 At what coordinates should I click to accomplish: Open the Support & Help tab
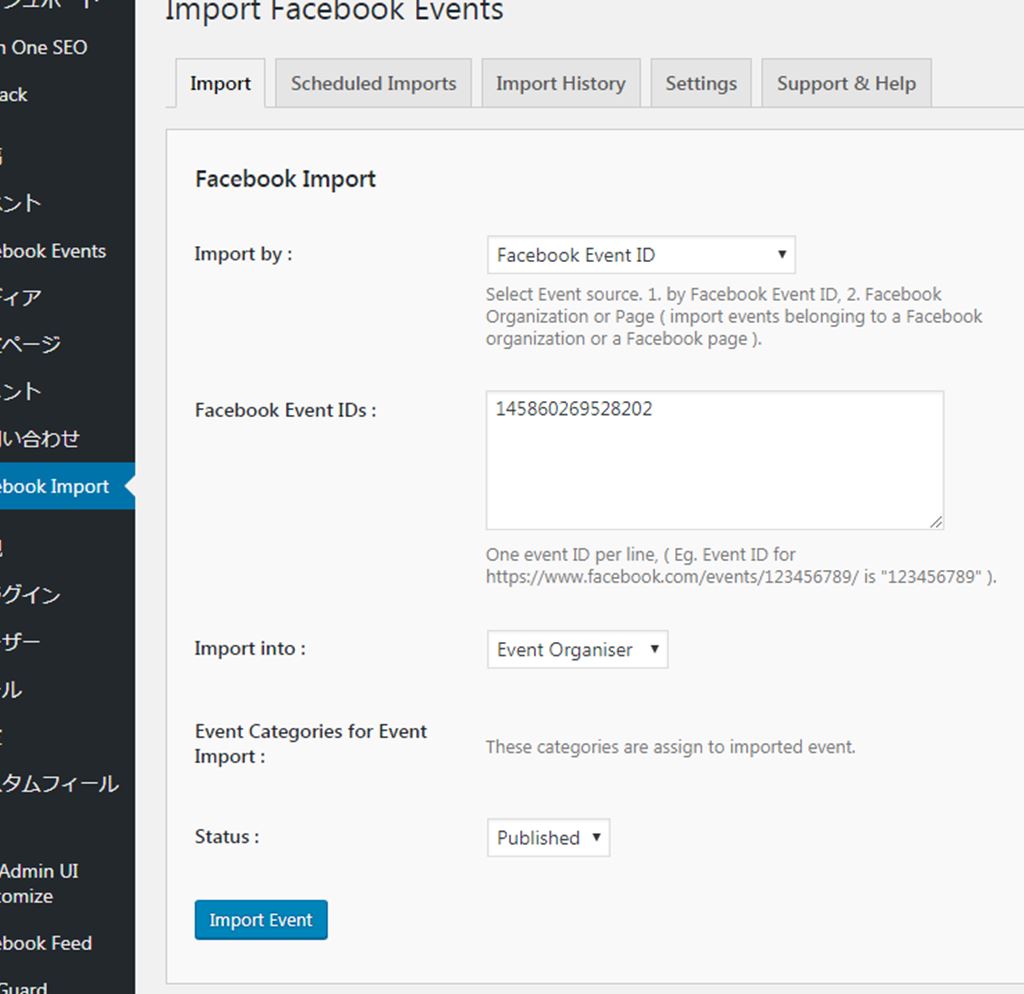click(x=846, y=84)
